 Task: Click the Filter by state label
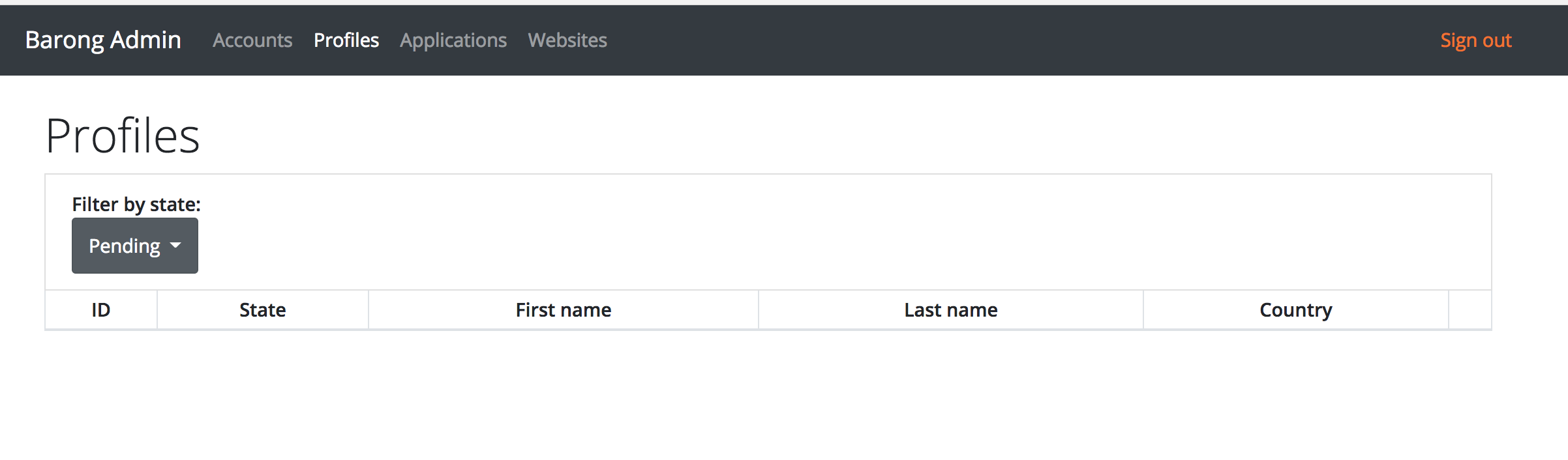[136, 204]
